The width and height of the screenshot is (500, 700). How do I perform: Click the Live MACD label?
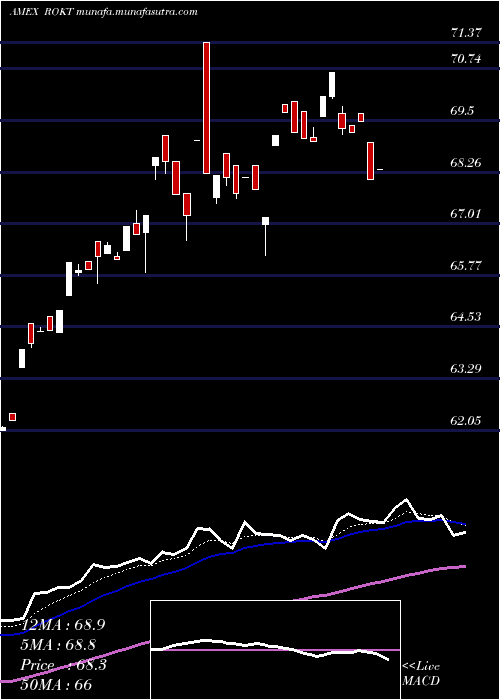pyautogui.click(x=421, y=674)
